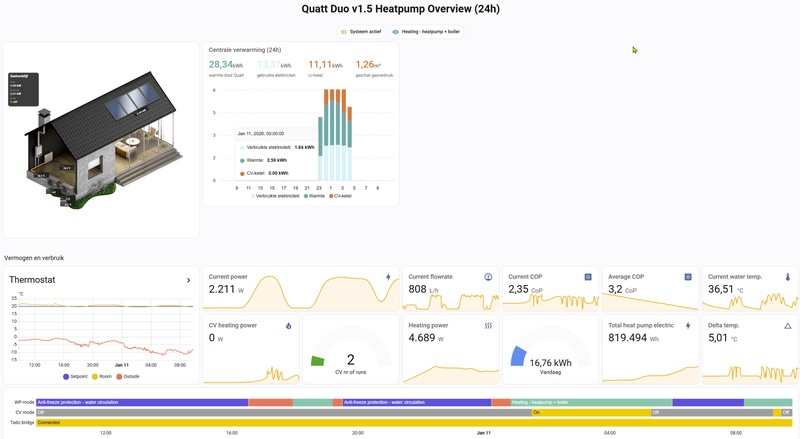Click the 16,76 kWh Vandaag gauge
The height and width of the screenshot is (439, 800).
pos(551,350)
